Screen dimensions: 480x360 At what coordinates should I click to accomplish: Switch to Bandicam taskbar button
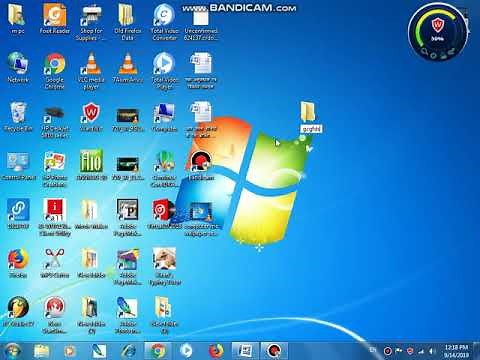pyautogui.click(x=274, y=351)
